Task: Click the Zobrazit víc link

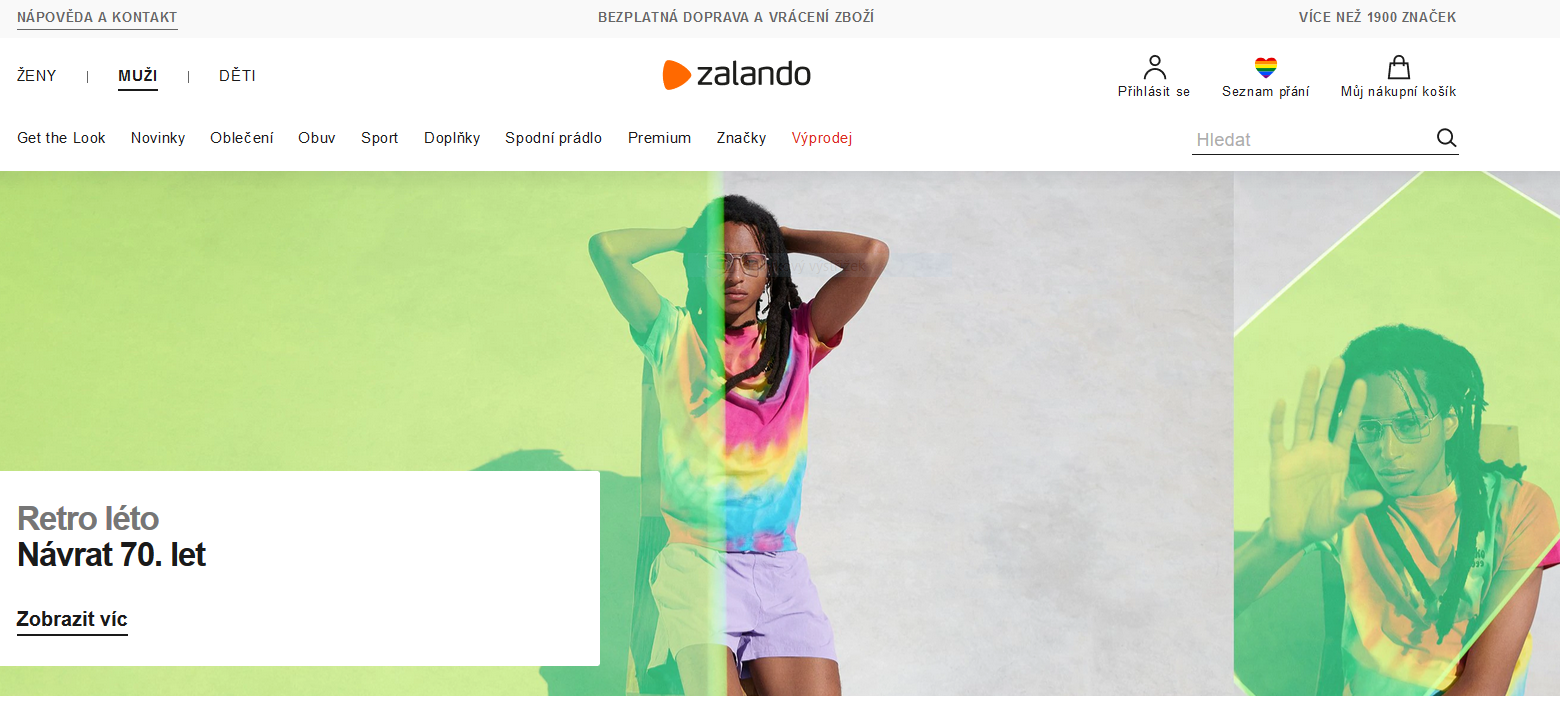Action: pyautogui.click(x=72, y=620)
